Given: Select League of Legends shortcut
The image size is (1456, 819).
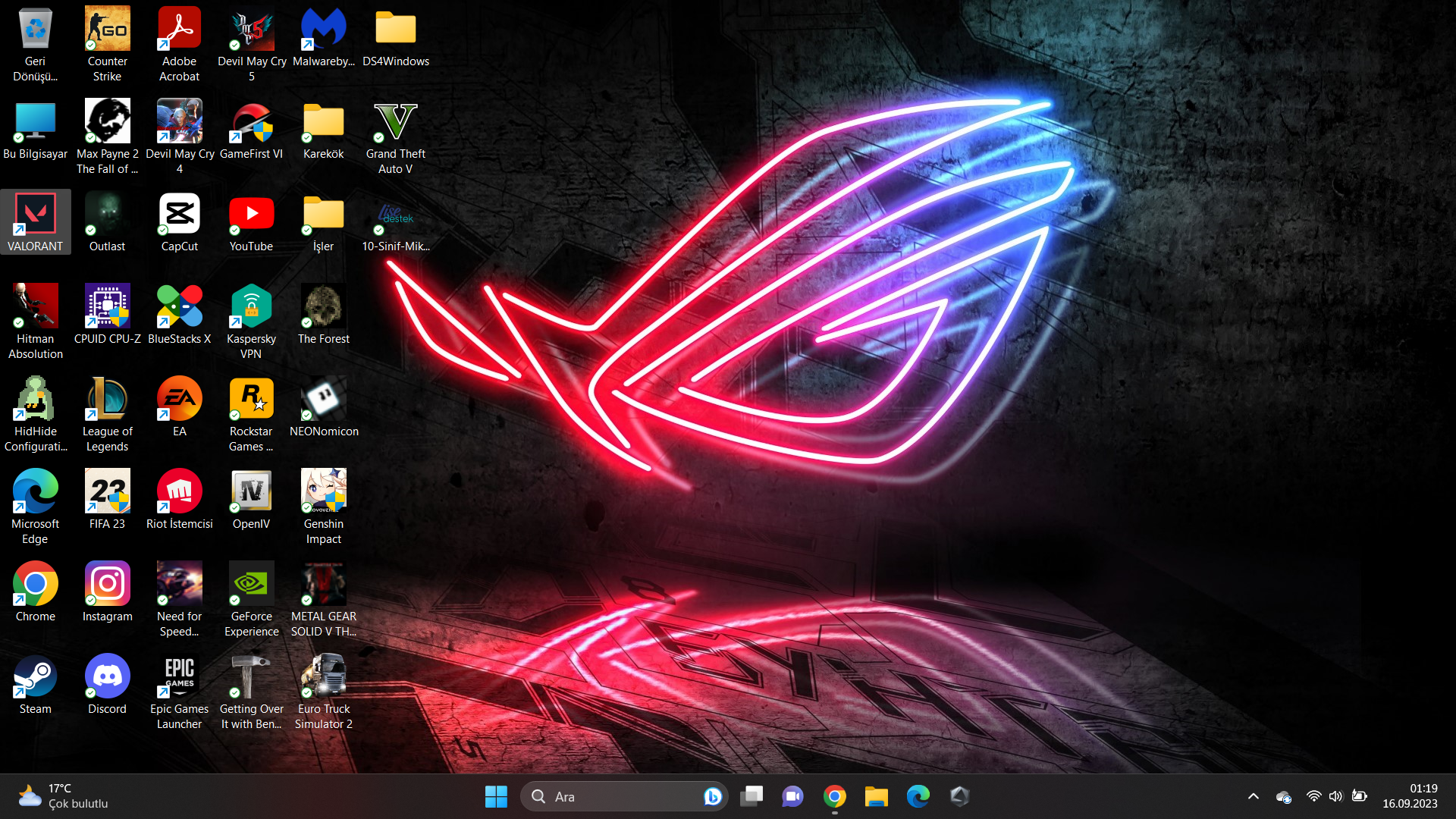Looking at the screenshot, I should pos(107,414).
